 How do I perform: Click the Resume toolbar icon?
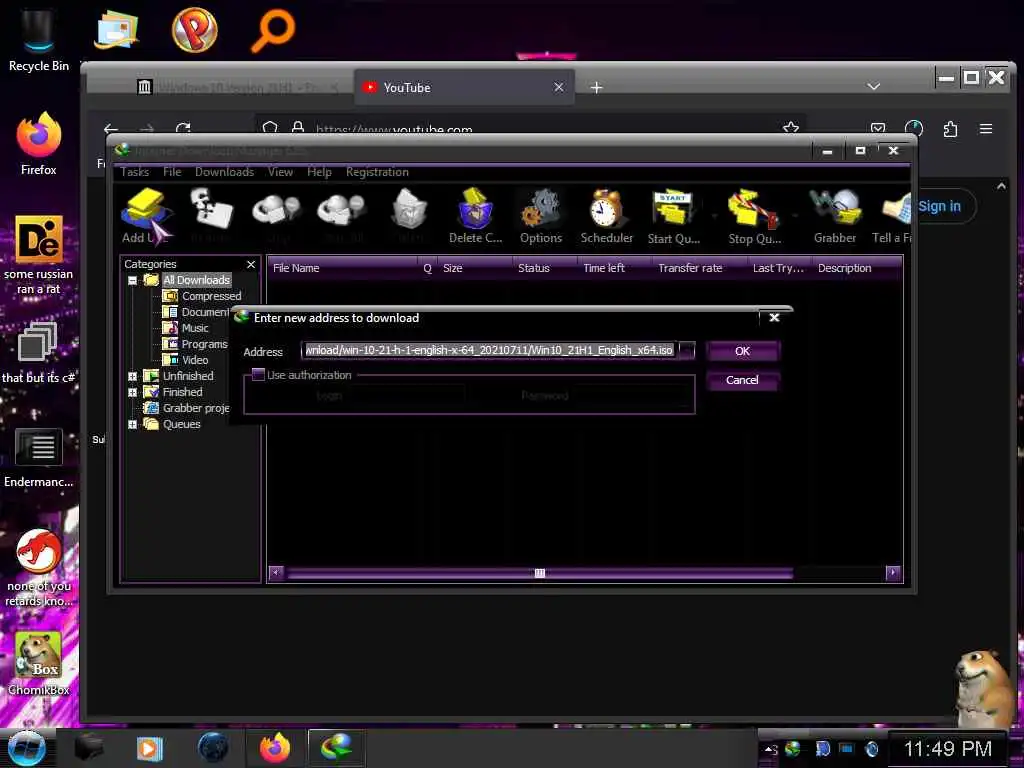(x=212, y=216)
